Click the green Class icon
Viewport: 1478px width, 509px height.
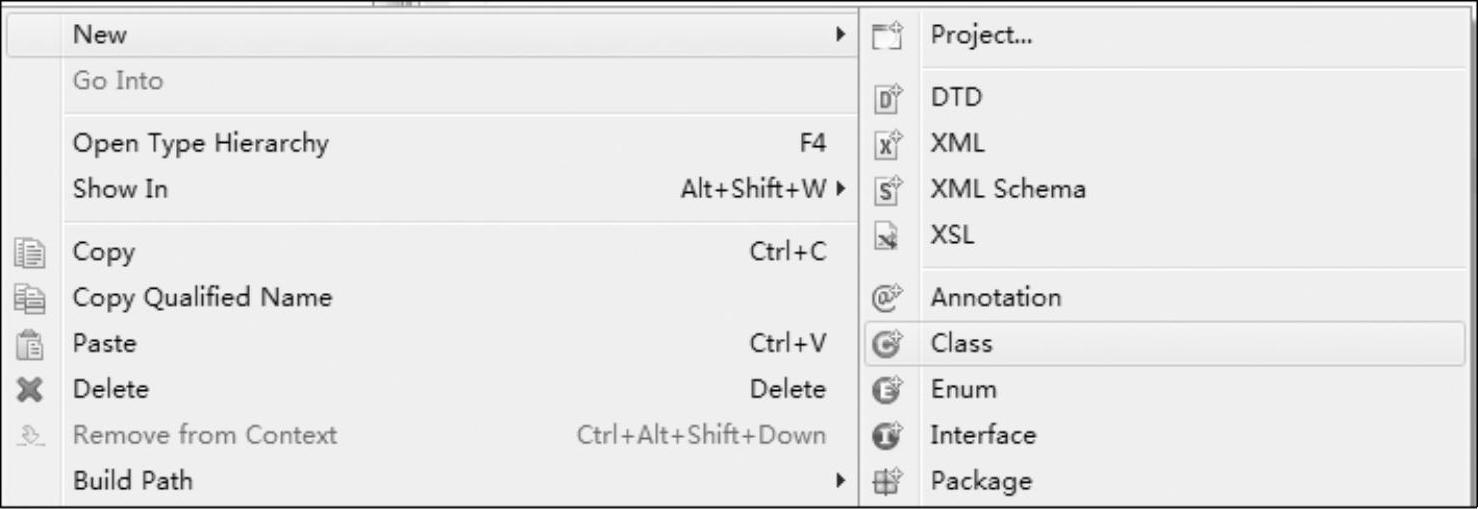point(887,344)
